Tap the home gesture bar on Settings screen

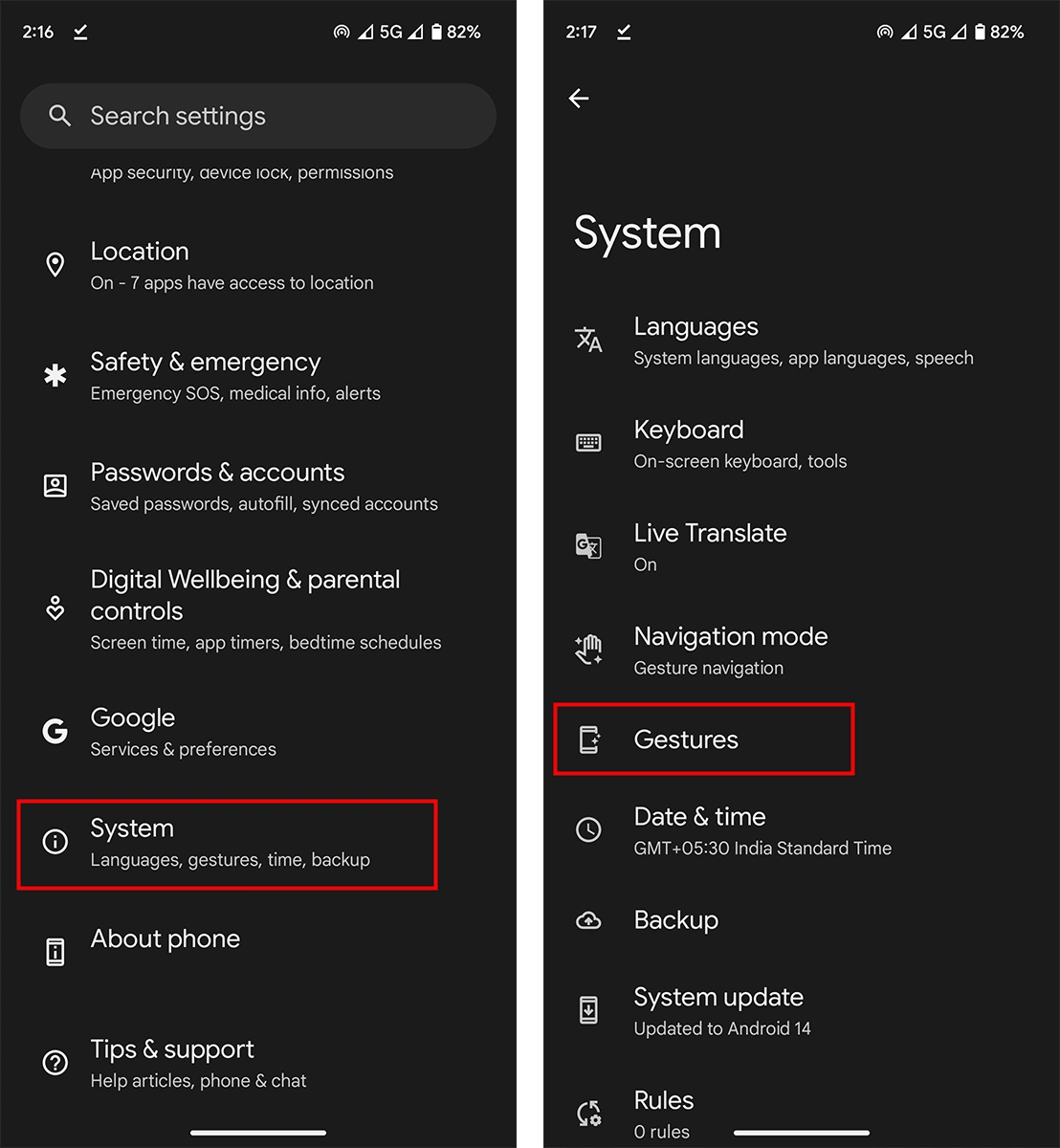pyautogui.click(x=258, y=1133)
